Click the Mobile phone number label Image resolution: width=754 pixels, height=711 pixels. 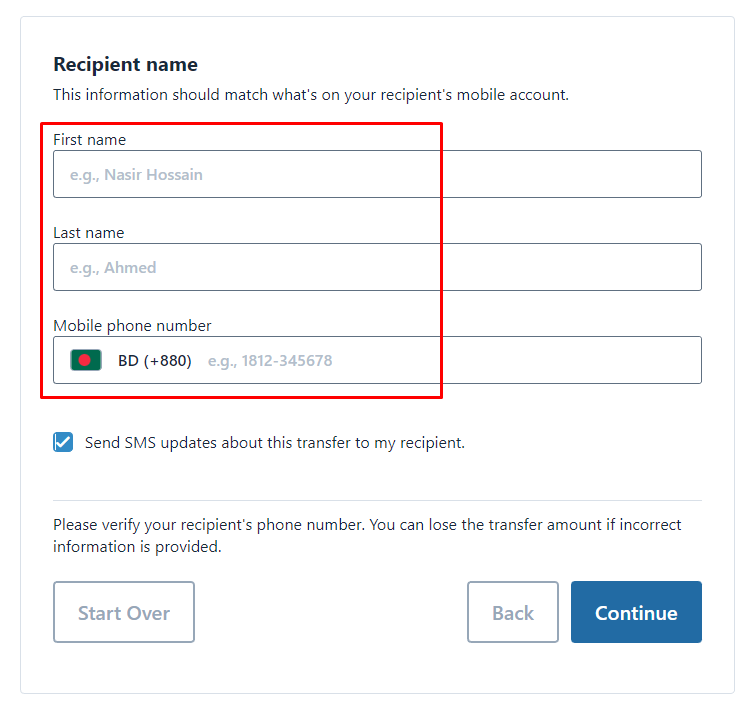(x=132, y=326)
